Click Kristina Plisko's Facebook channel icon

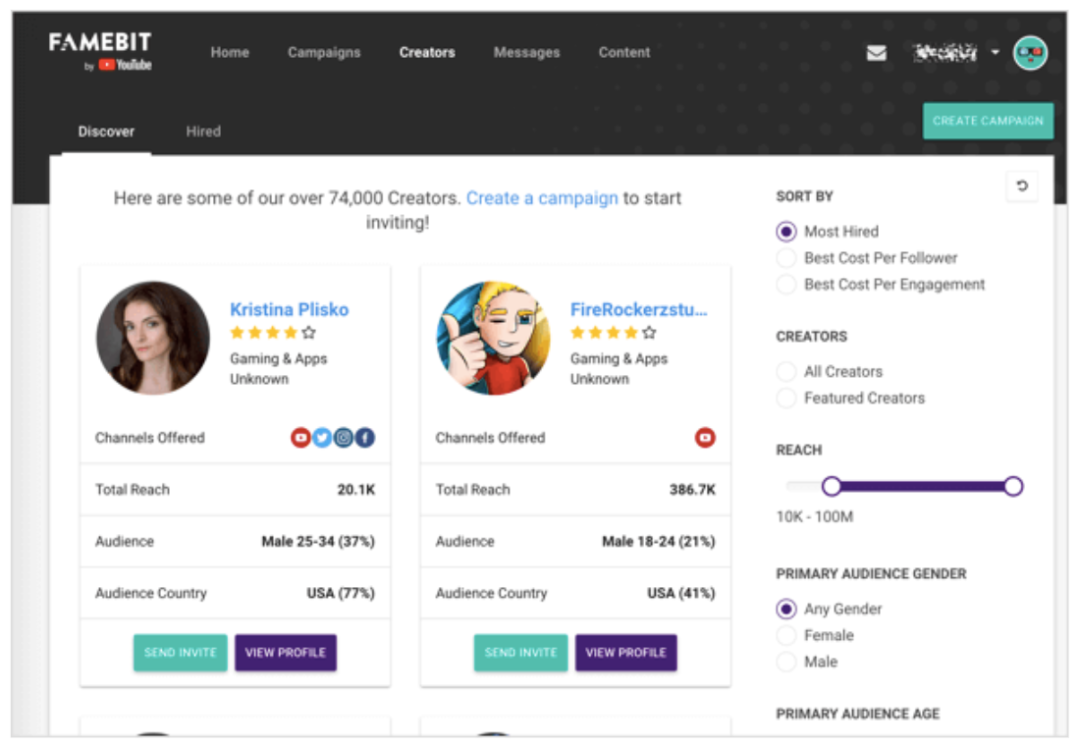[364, 437]
